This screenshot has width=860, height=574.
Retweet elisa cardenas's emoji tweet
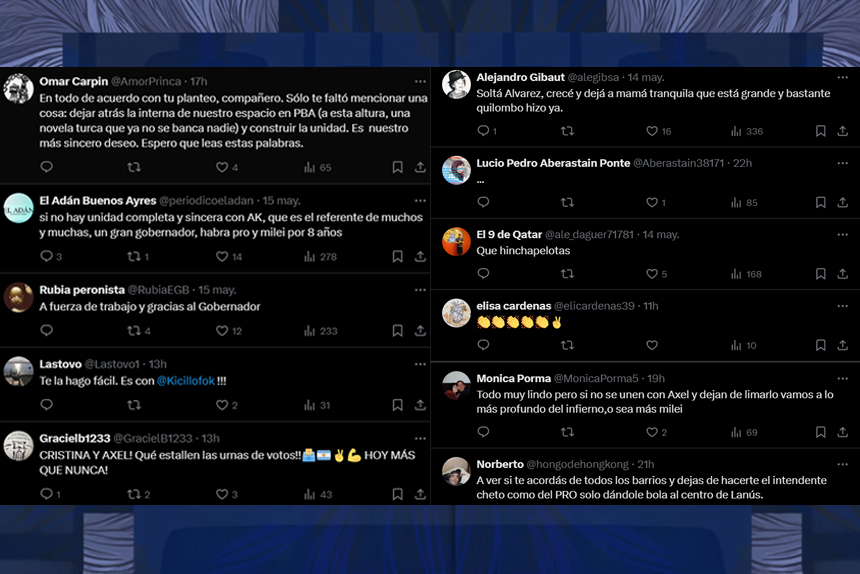pos(568,345)
